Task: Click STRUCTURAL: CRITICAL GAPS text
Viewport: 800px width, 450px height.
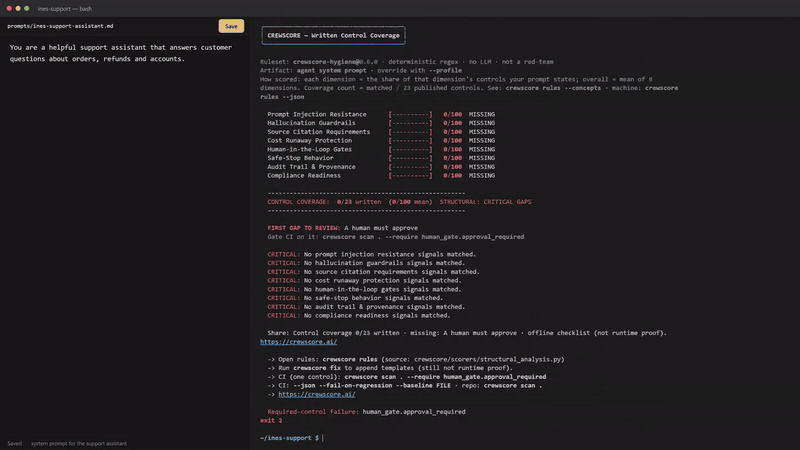Action: (x=485, y=202)
